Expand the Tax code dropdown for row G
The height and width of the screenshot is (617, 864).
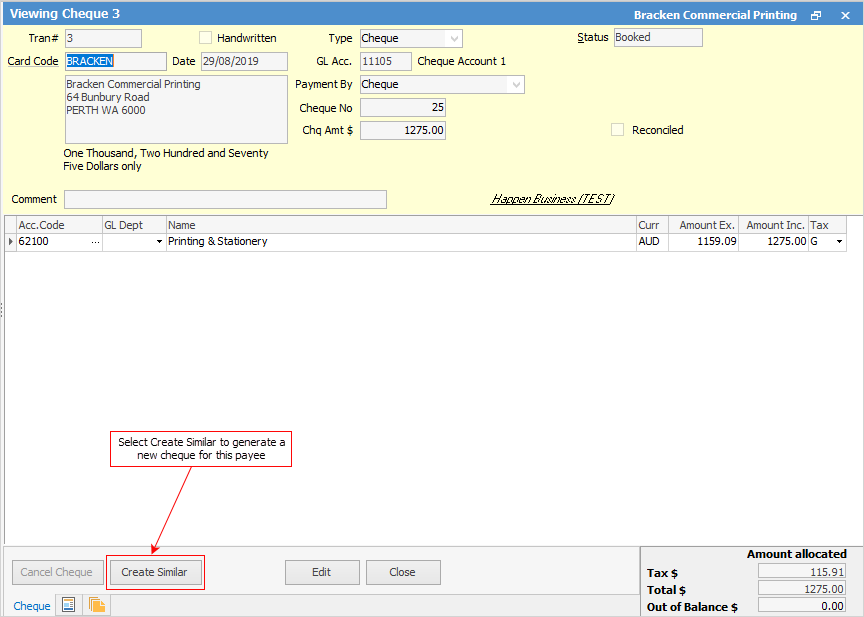click(838, 242)
